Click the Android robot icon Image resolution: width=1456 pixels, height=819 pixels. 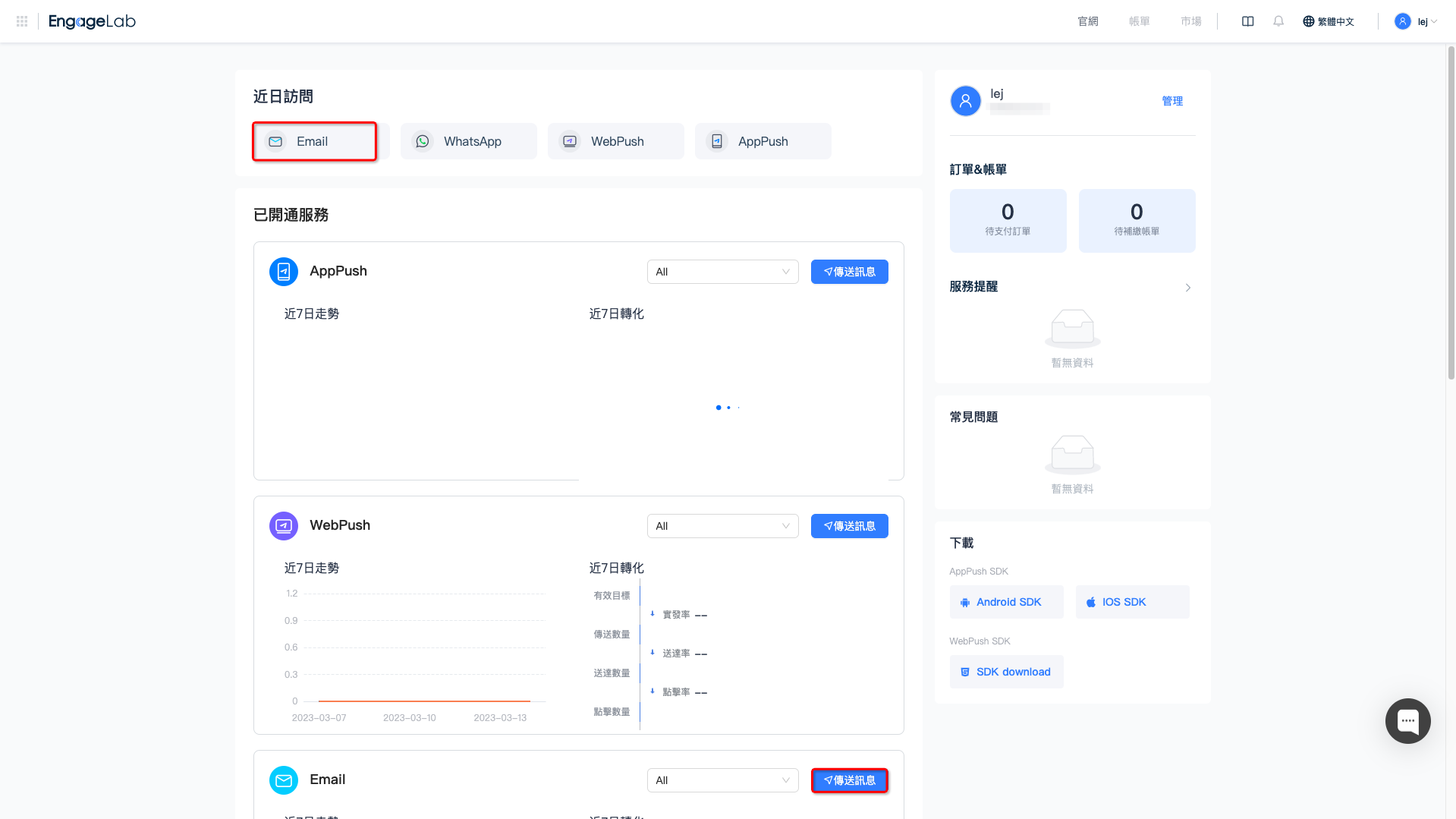(965, 603)
